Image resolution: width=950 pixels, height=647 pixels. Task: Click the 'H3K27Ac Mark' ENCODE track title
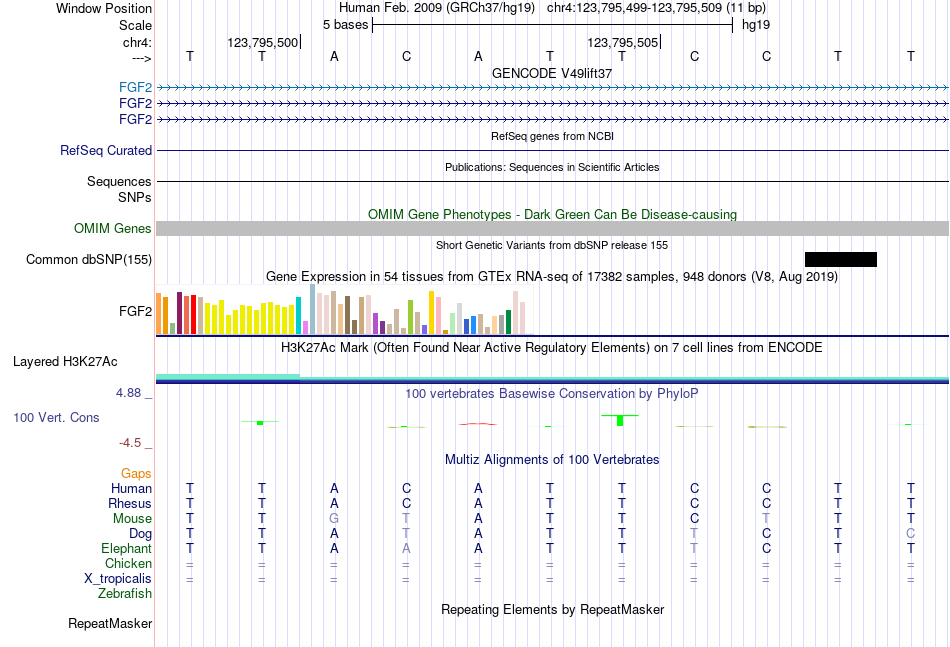pos(552,348)
